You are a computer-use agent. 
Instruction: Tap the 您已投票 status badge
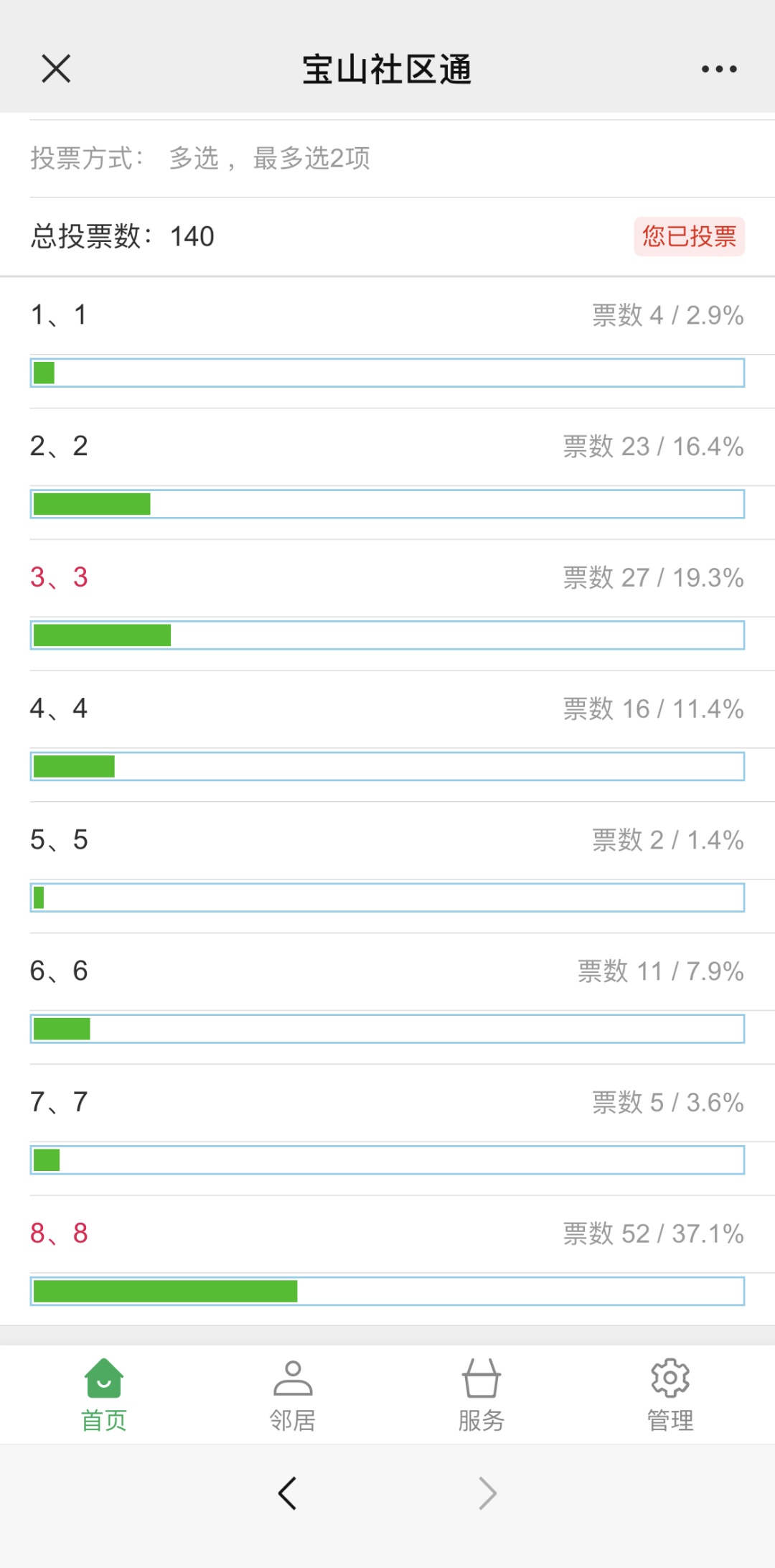[689, 236]
